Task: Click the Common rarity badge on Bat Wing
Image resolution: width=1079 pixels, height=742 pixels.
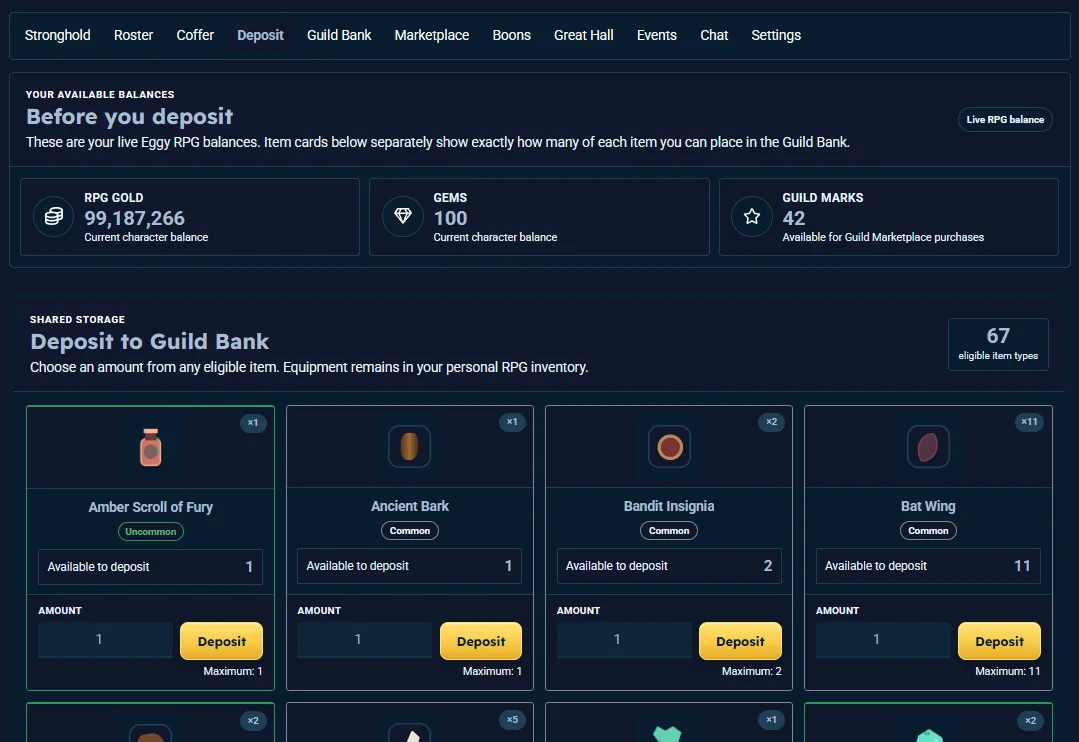Action: tap(928, 531)
